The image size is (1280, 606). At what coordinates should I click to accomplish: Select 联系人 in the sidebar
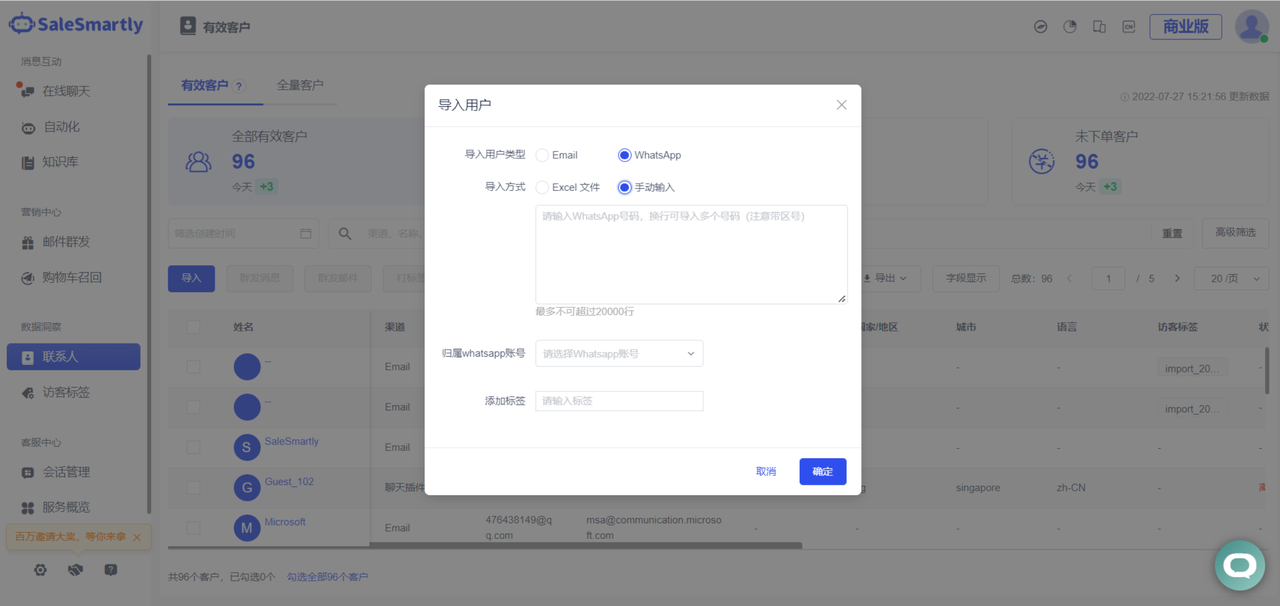73,357
